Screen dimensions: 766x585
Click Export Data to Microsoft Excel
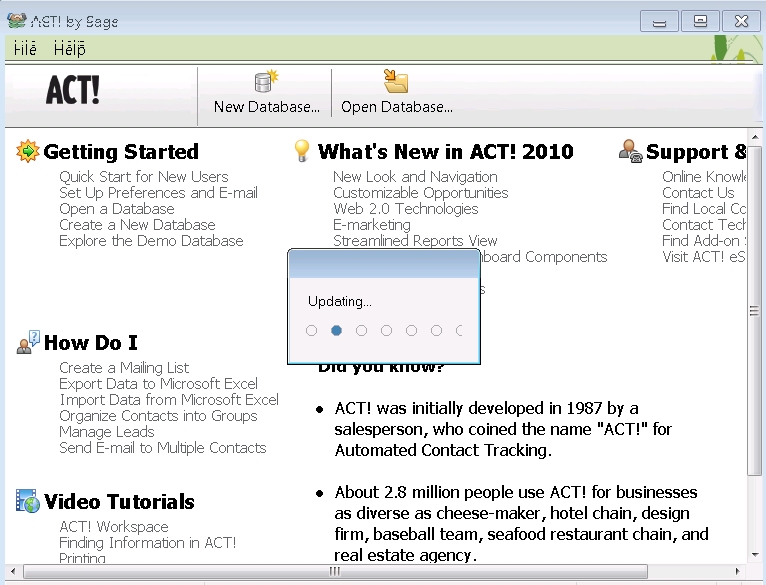[x=158, y=384]
